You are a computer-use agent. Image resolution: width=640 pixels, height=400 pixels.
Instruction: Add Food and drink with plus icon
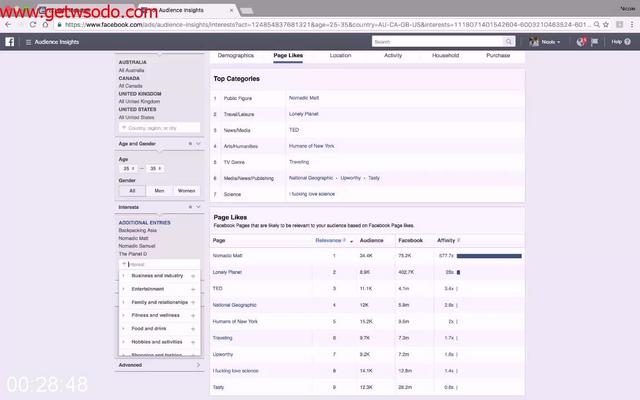tap(193, 329)
